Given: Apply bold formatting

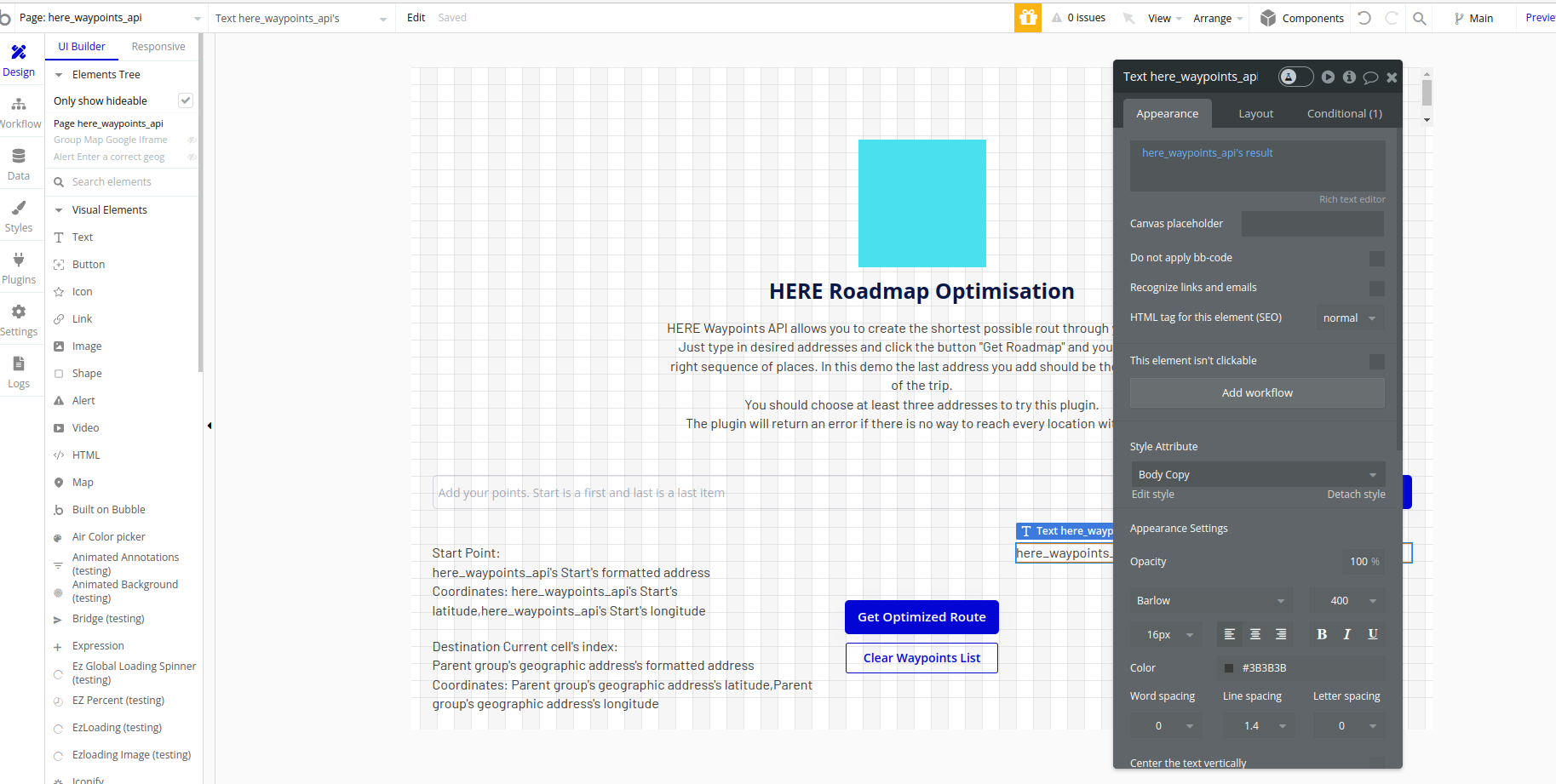Looking at the screenshot, I should [1322, 634].
